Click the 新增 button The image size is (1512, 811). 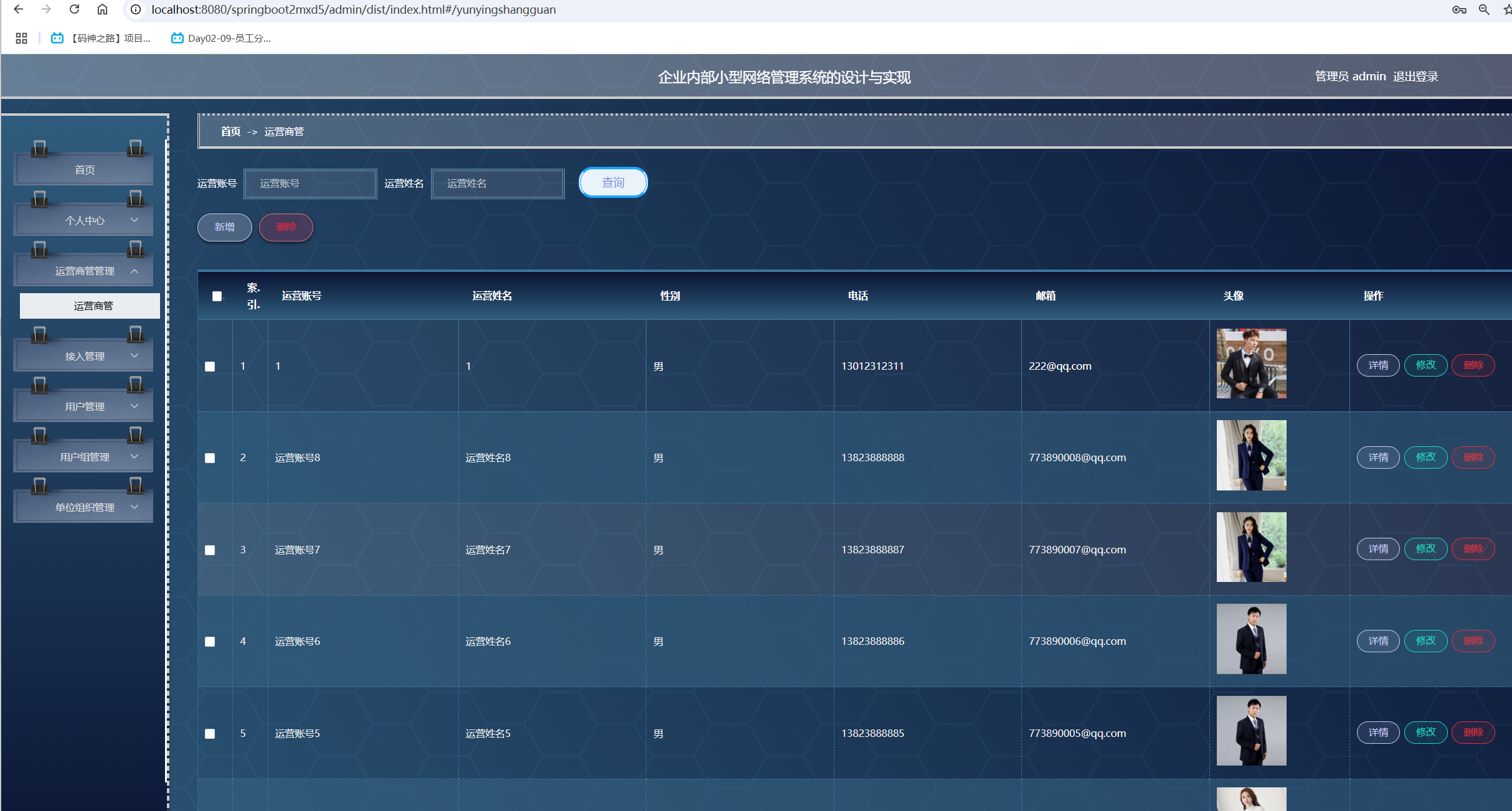click(x=225, y=227)
